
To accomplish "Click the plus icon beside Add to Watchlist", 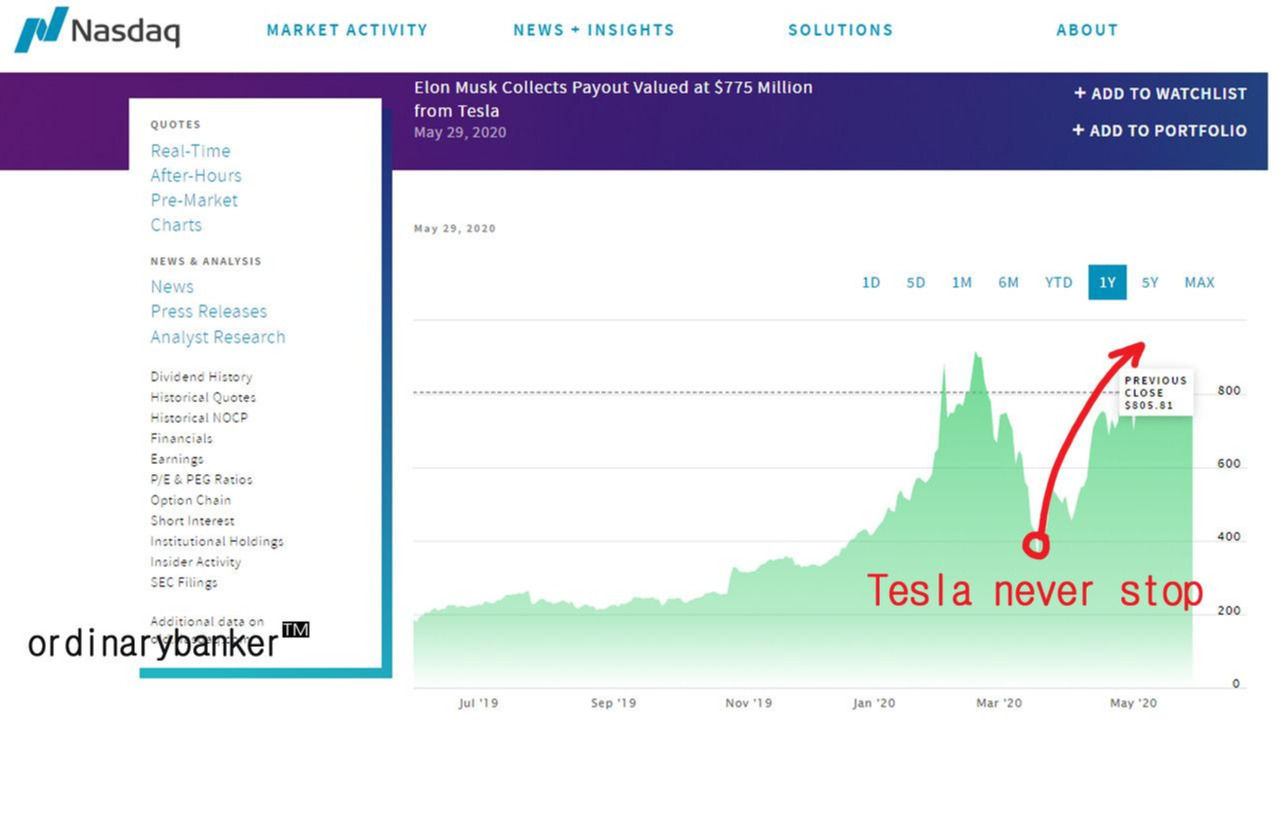I will click(1079, 93).
